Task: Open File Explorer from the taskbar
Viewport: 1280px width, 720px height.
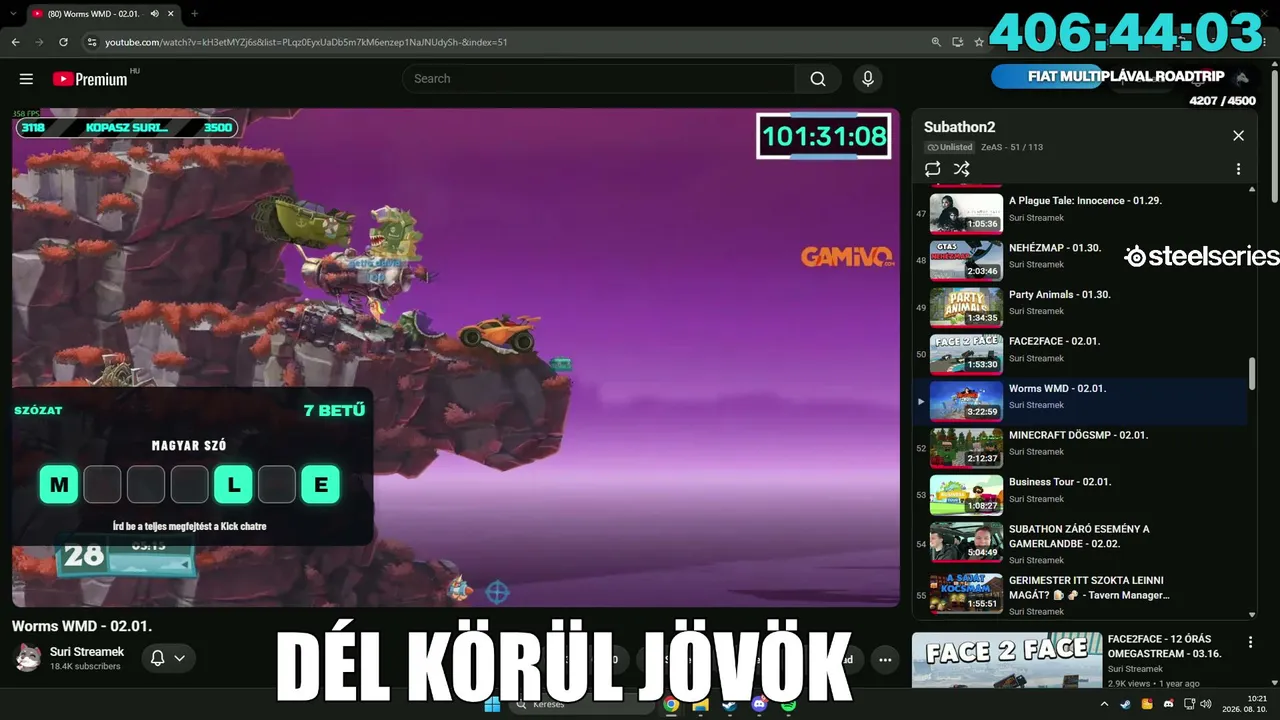Action: [701, 705]
